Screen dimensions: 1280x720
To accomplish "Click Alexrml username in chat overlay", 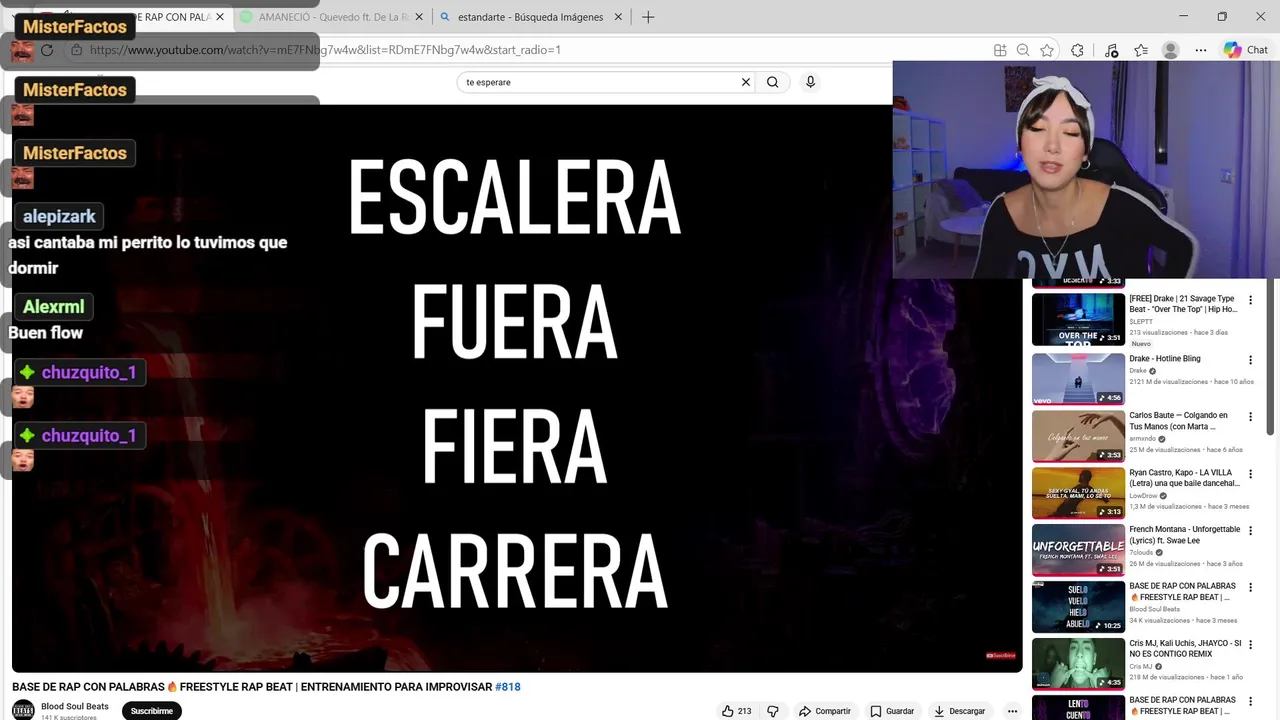I will [54, 306].
